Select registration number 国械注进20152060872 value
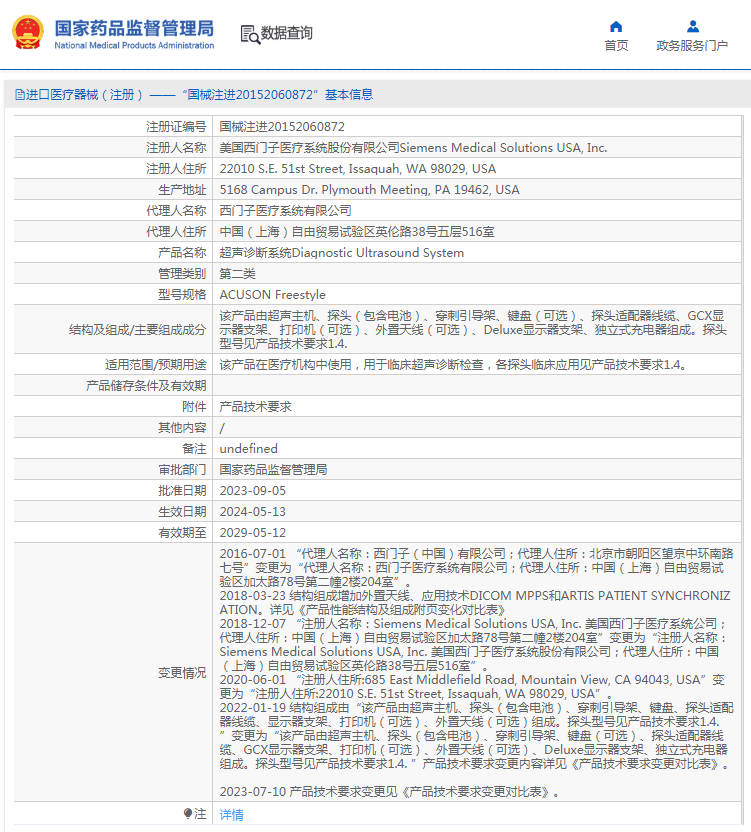The width and height of the screenshot is (751, 832). (x=282, y=127)
